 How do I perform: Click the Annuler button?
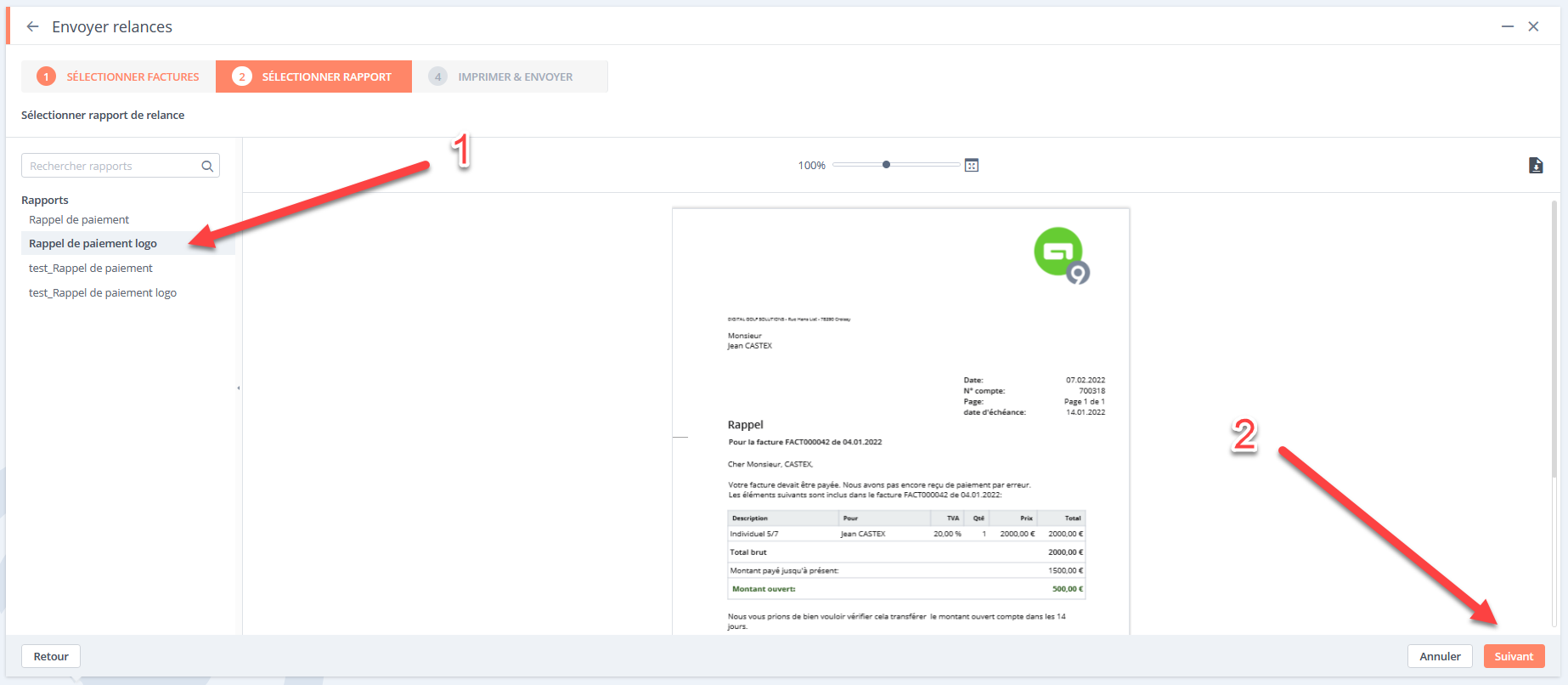pos(1440,656)
